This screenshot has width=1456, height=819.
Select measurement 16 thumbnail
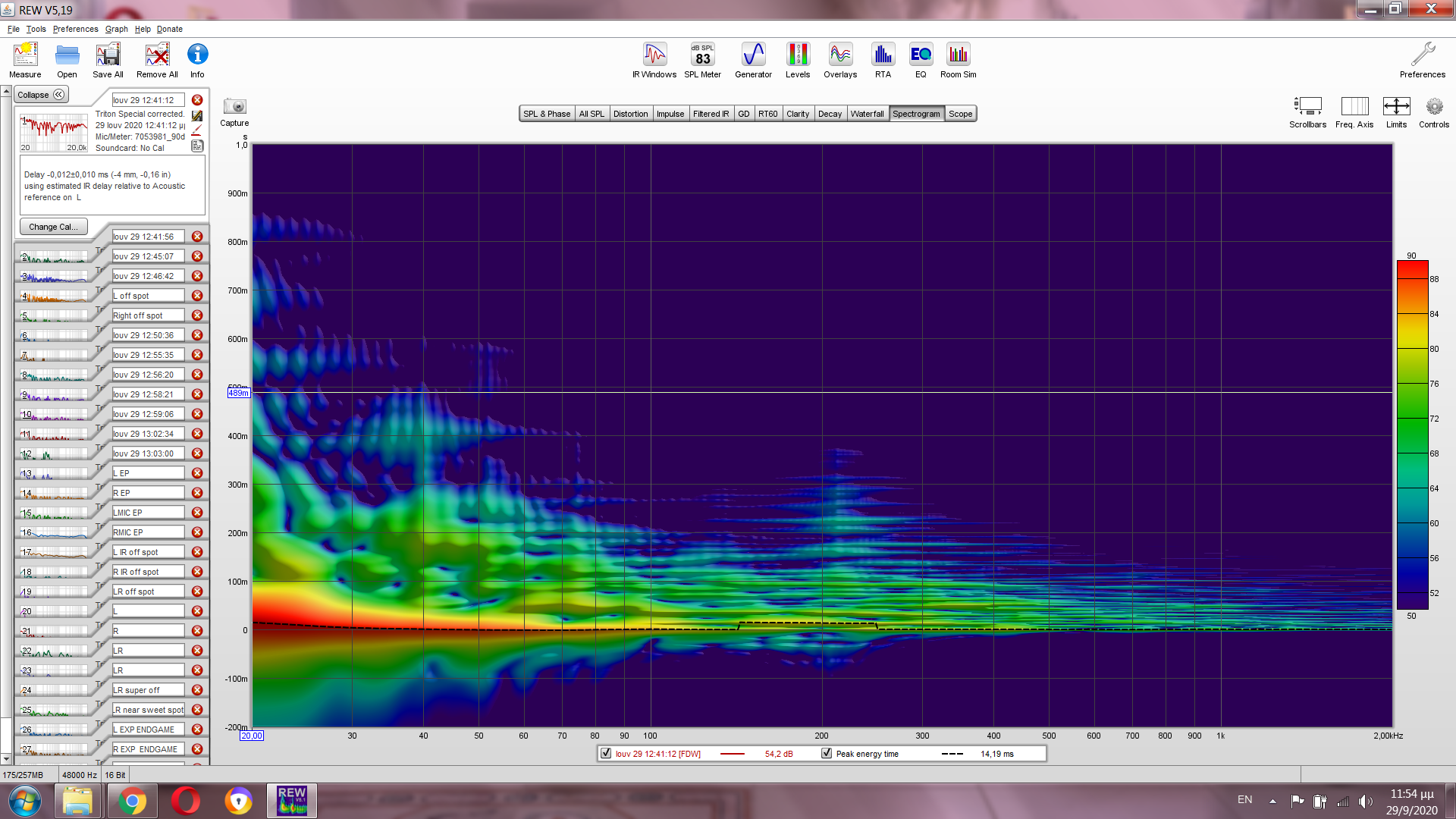coord(54,532)
